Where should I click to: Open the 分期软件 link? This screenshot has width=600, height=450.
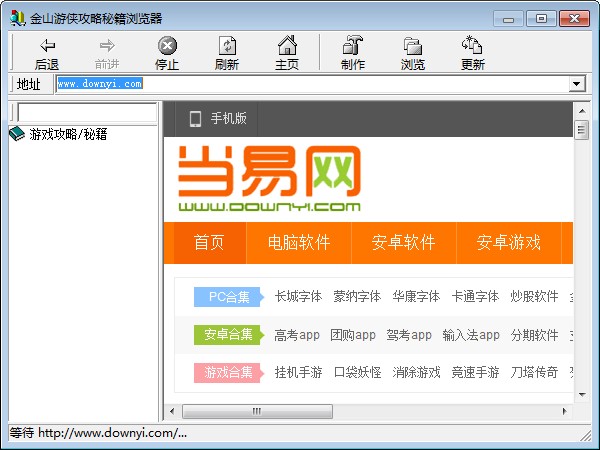(x=534, y=335)
